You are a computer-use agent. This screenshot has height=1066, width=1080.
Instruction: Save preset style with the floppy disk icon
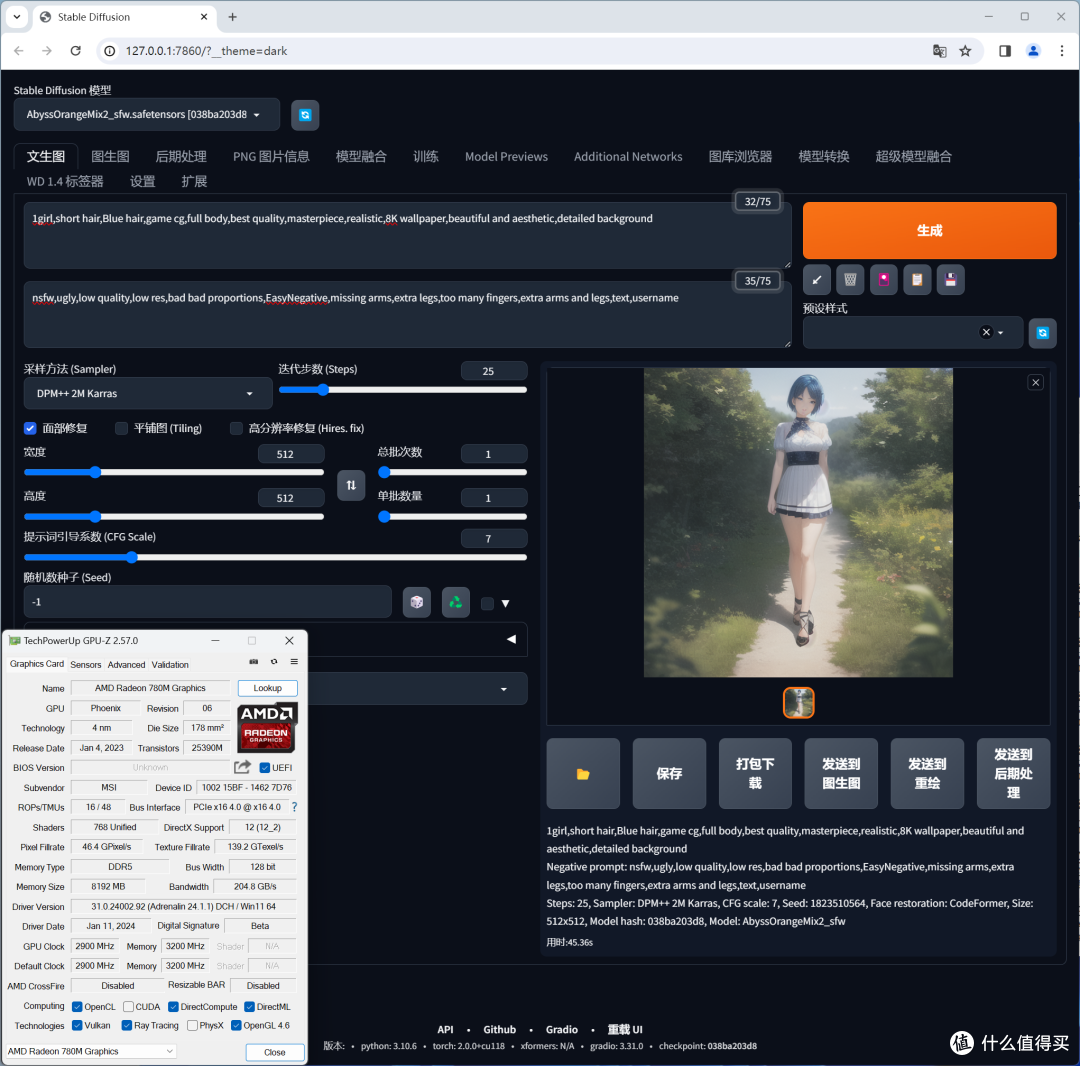tap(951, 280)
